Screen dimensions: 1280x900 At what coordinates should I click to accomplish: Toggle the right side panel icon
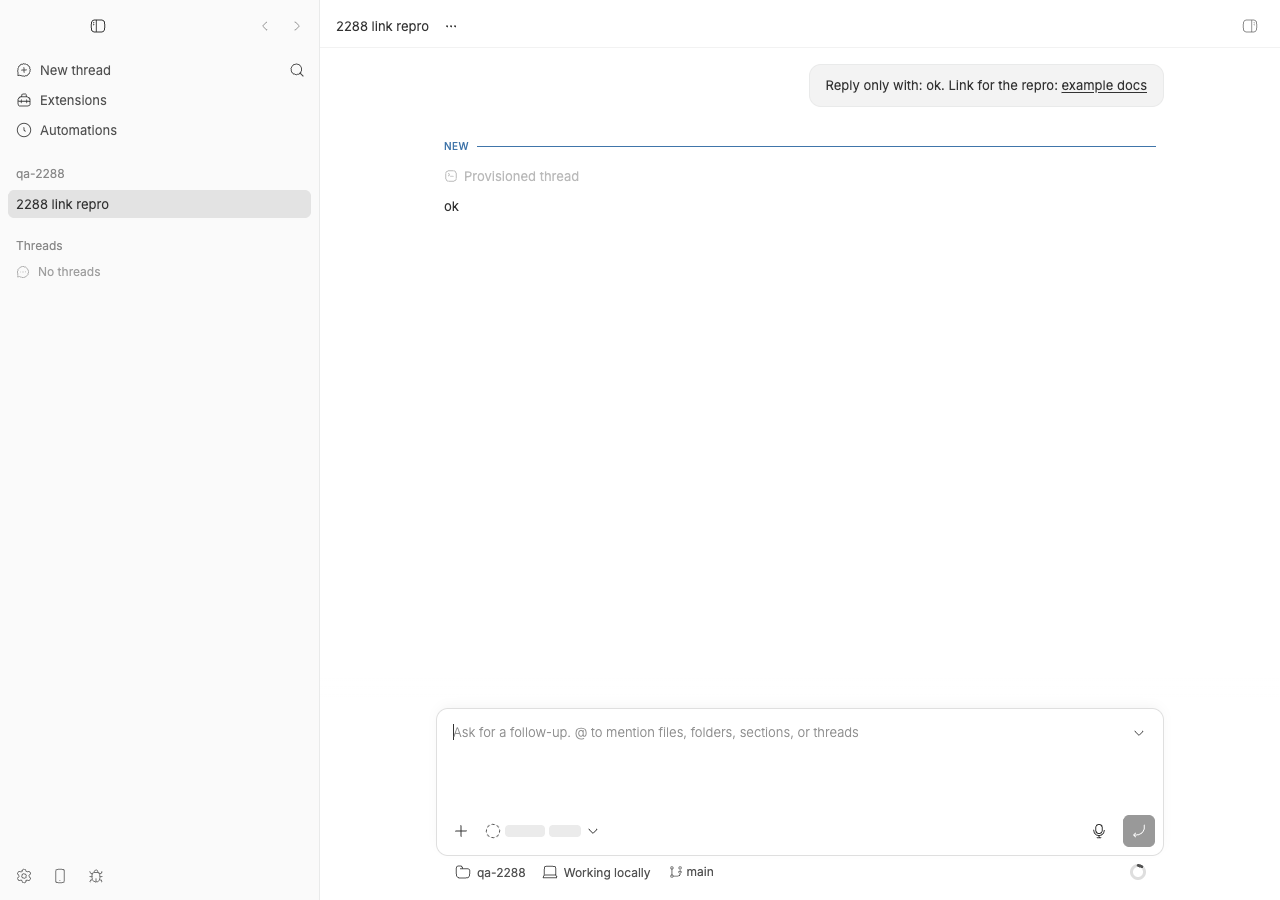pyautogui.click(x=1250, y=26)
